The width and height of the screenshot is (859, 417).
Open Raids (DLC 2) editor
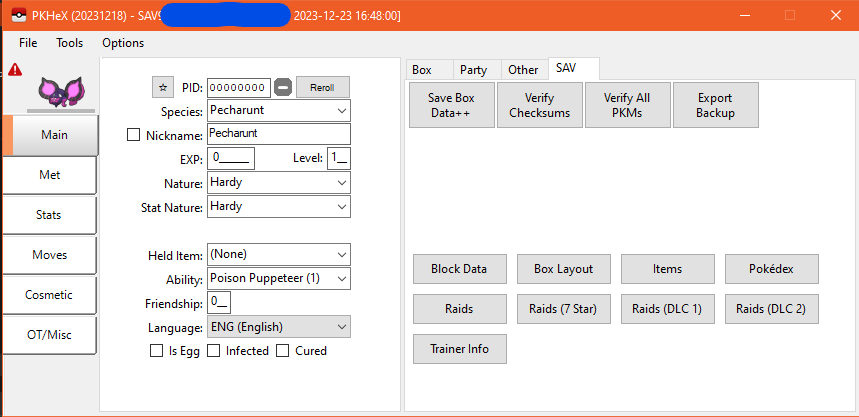(x=772, y=309)
